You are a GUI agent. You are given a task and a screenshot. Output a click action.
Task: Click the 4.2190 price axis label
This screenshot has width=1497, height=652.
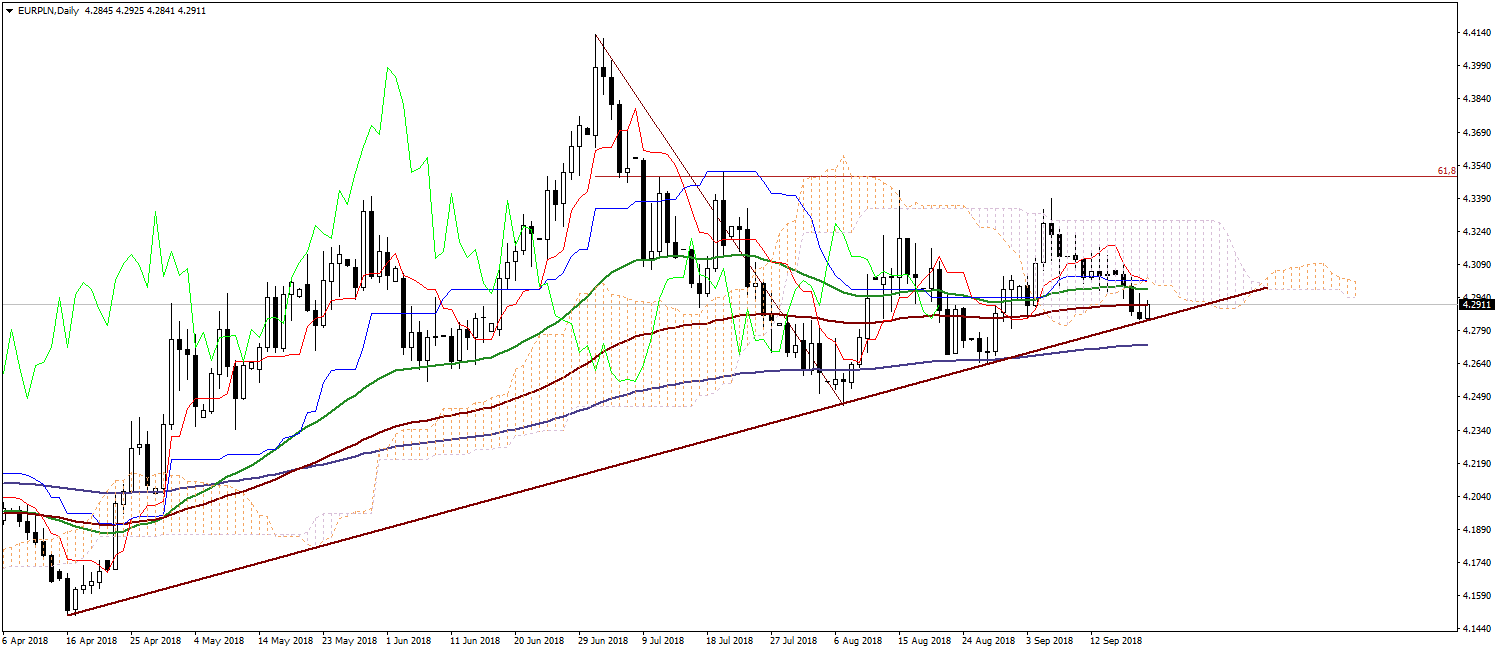[1476, 464]
